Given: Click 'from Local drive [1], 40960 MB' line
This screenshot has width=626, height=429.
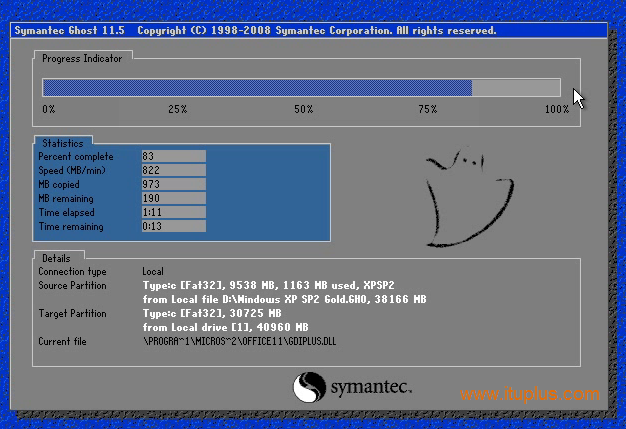Looking at the screenshot, I should pos(226,327).
